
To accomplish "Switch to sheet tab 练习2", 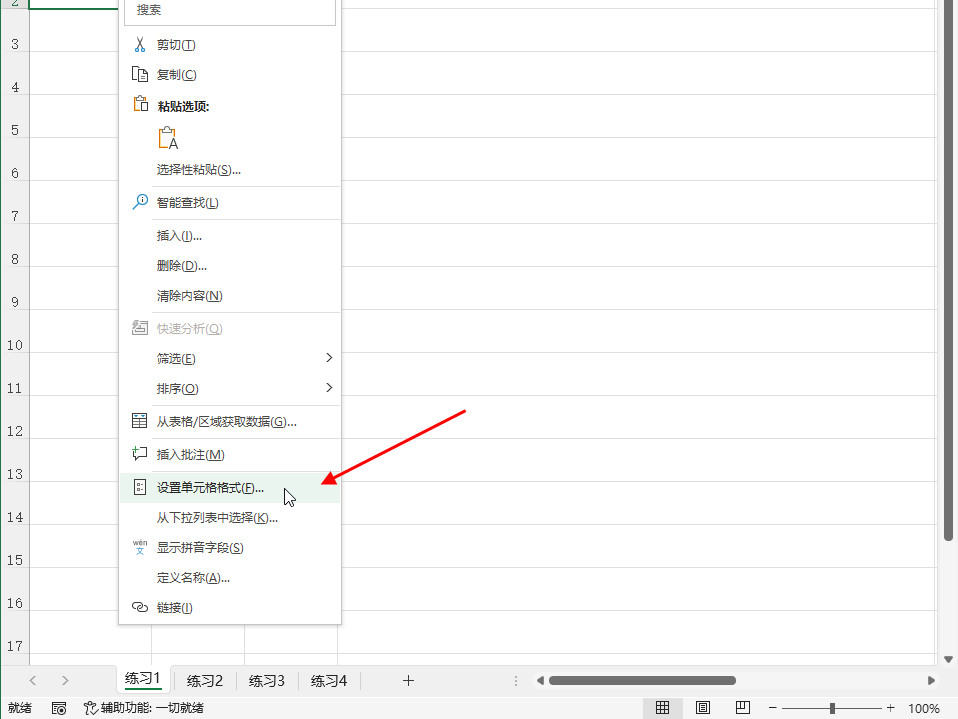I will (205, 681).
